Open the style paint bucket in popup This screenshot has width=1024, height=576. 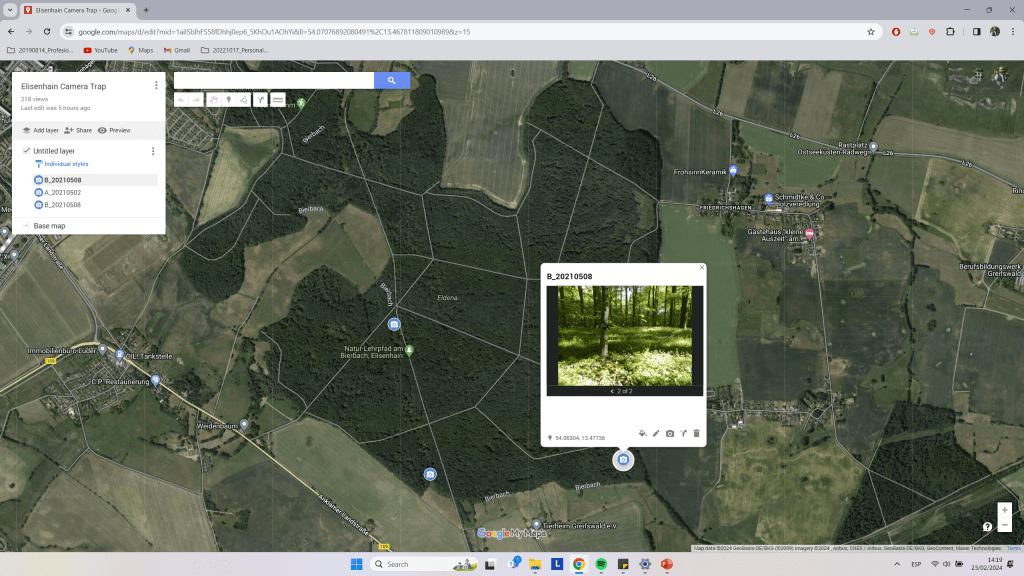coord(643,433)
